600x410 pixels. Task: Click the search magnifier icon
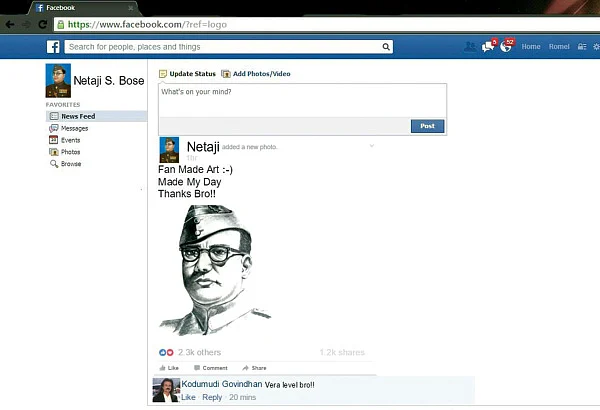tap(386, 47)
